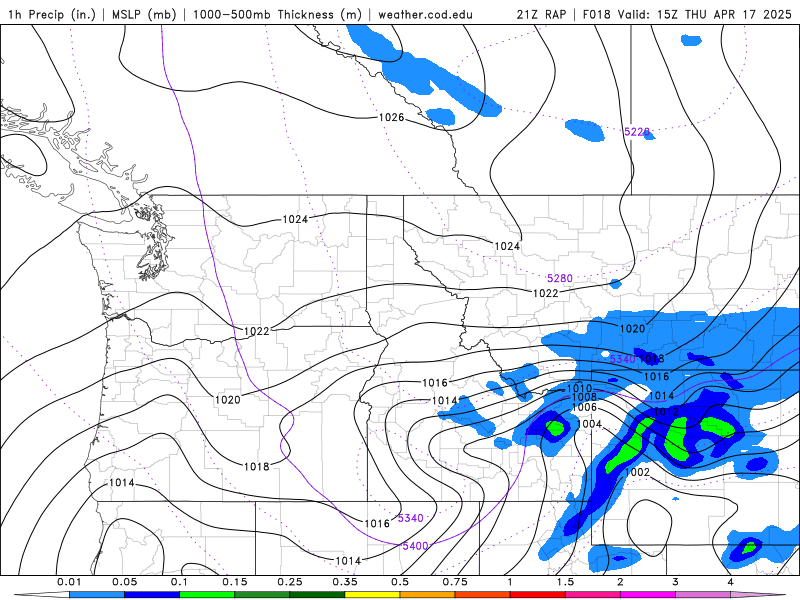Click the 0.05 legend value
The height and width of the screenshot is (600, 800).
pos(124,582)
